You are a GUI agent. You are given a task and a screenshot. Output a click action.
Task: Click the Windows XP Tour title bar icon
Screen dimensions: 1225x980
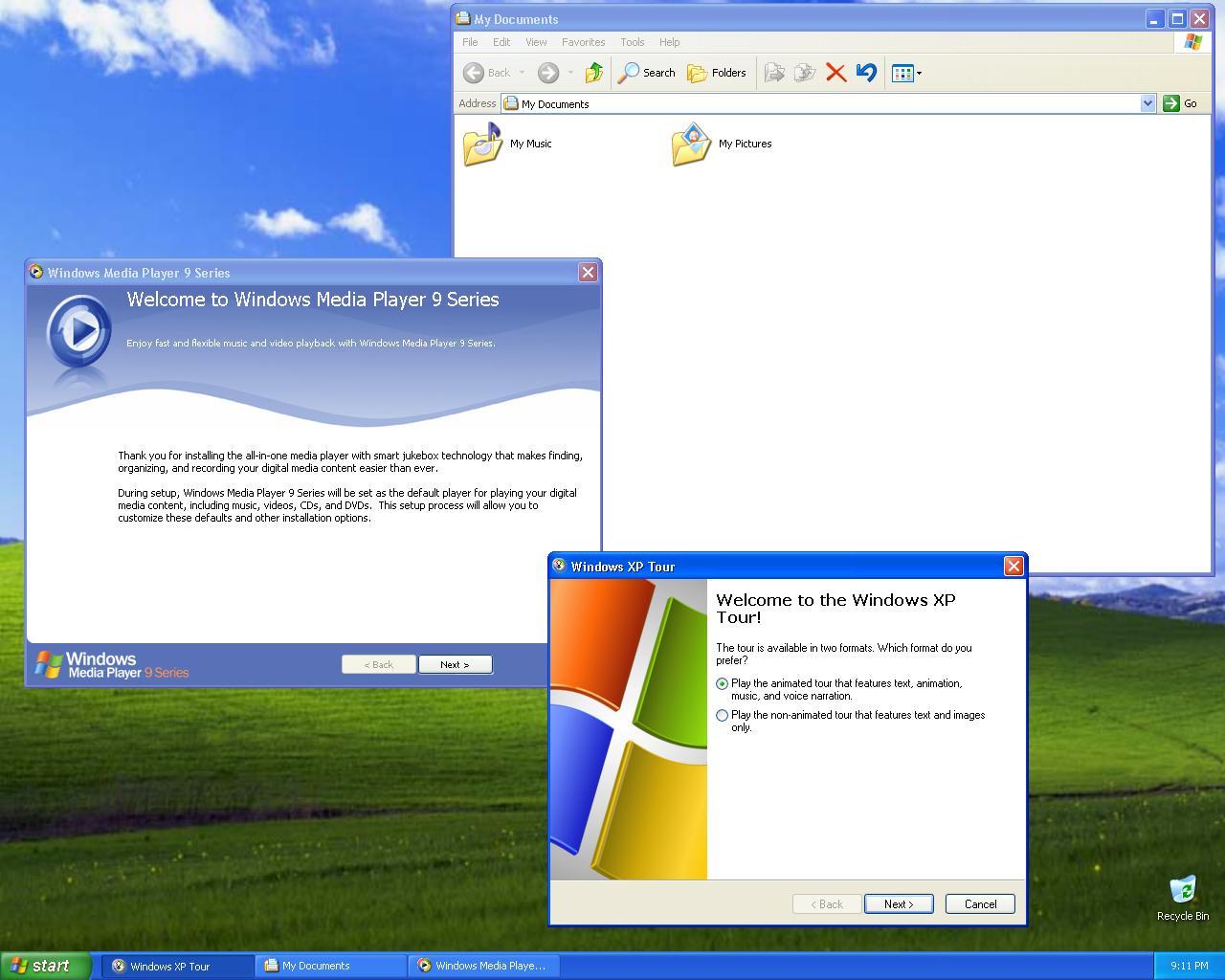point(559,566)
